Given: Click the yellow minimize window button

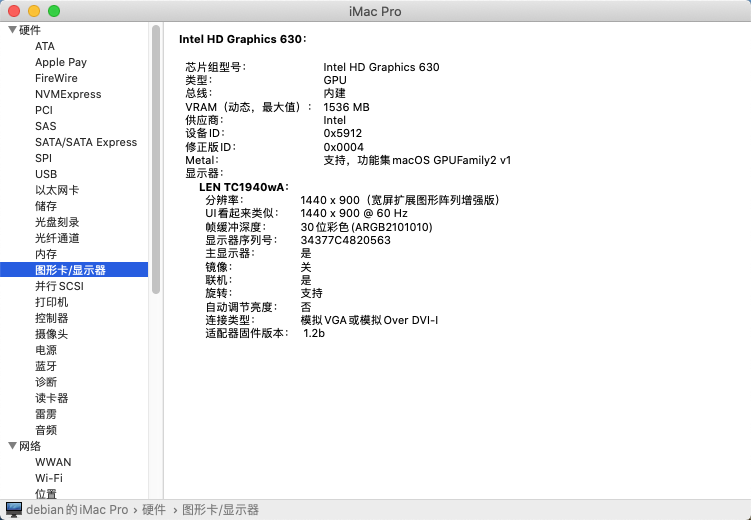Looking at the screenshot, I should click(34, 11).
